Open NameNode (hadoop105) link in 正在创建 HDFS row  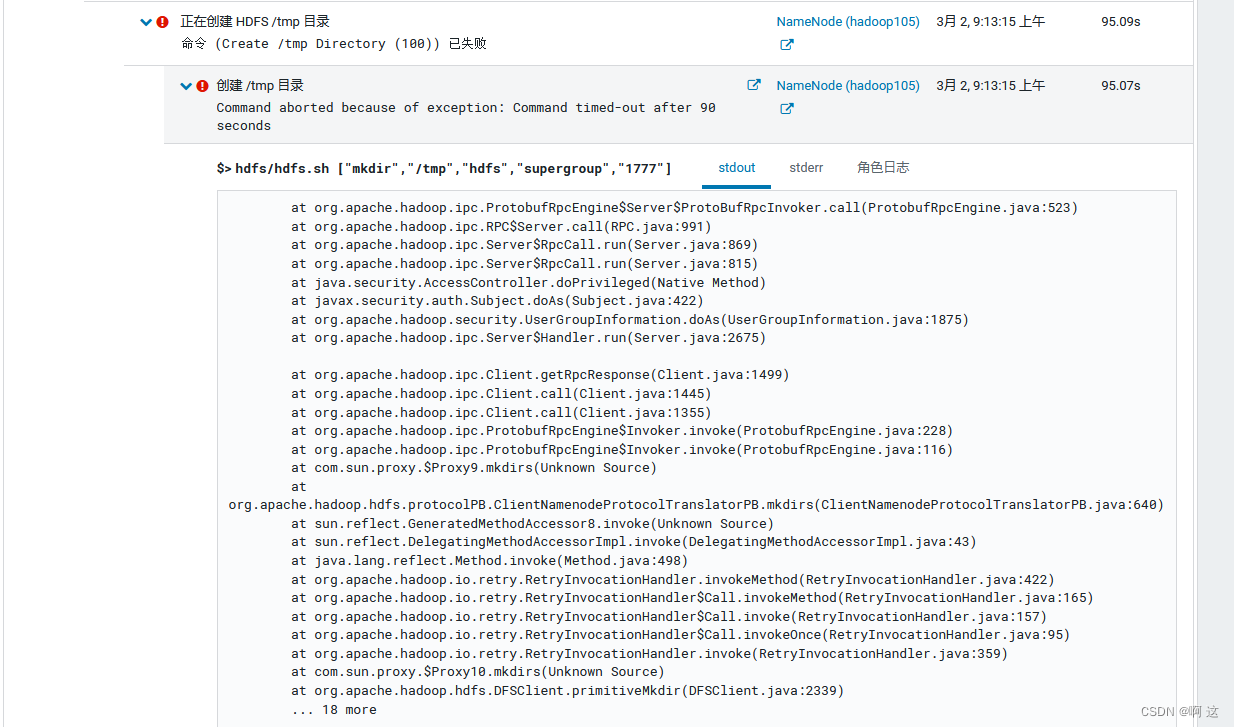[847, 22]
